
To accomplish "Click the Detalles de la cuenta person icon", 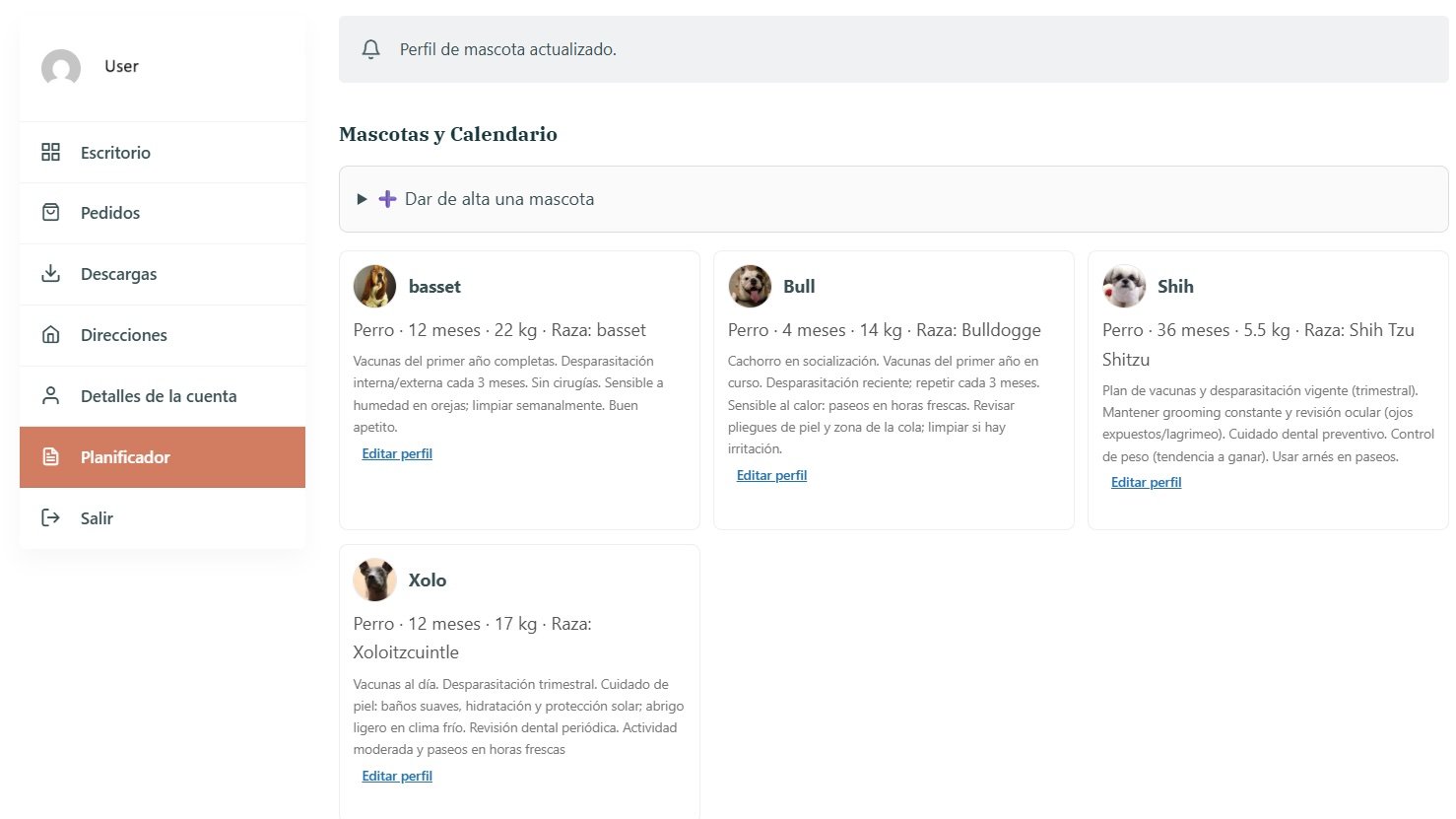I will pos(51,396).
